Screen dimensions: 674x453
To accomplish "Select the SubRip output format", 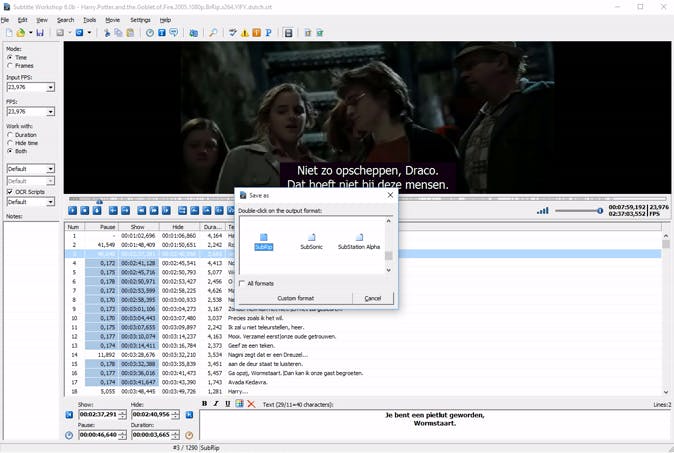I will point(263,242).
